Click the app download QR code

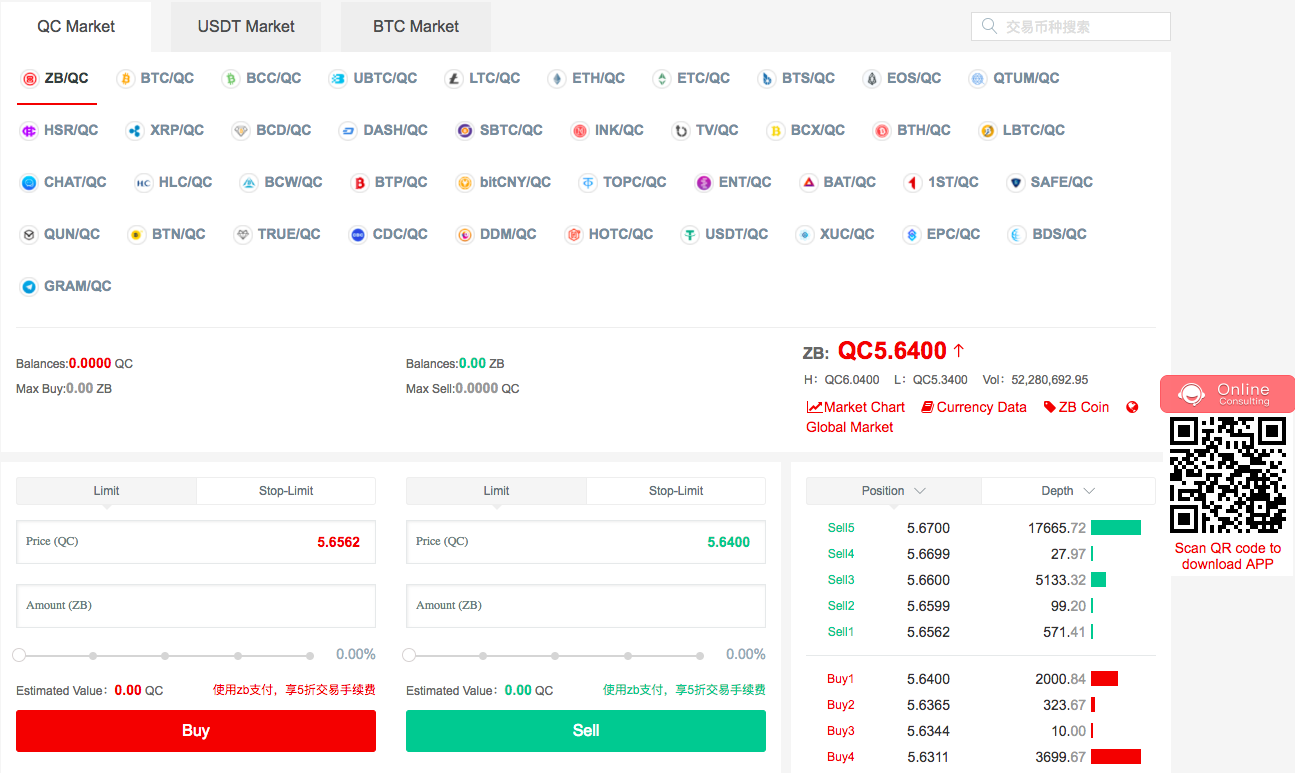[1227, 475]
